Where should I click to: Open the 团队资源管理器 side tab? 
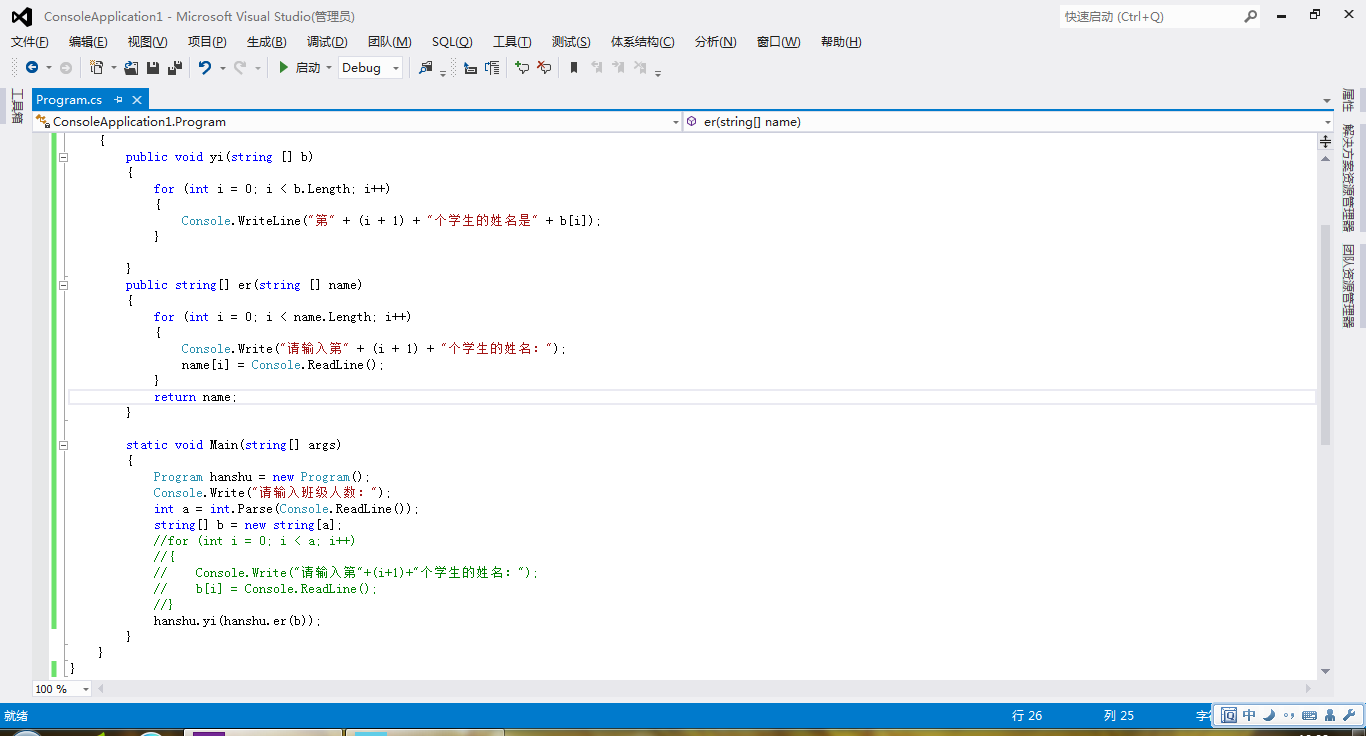tap(1349, 285)
